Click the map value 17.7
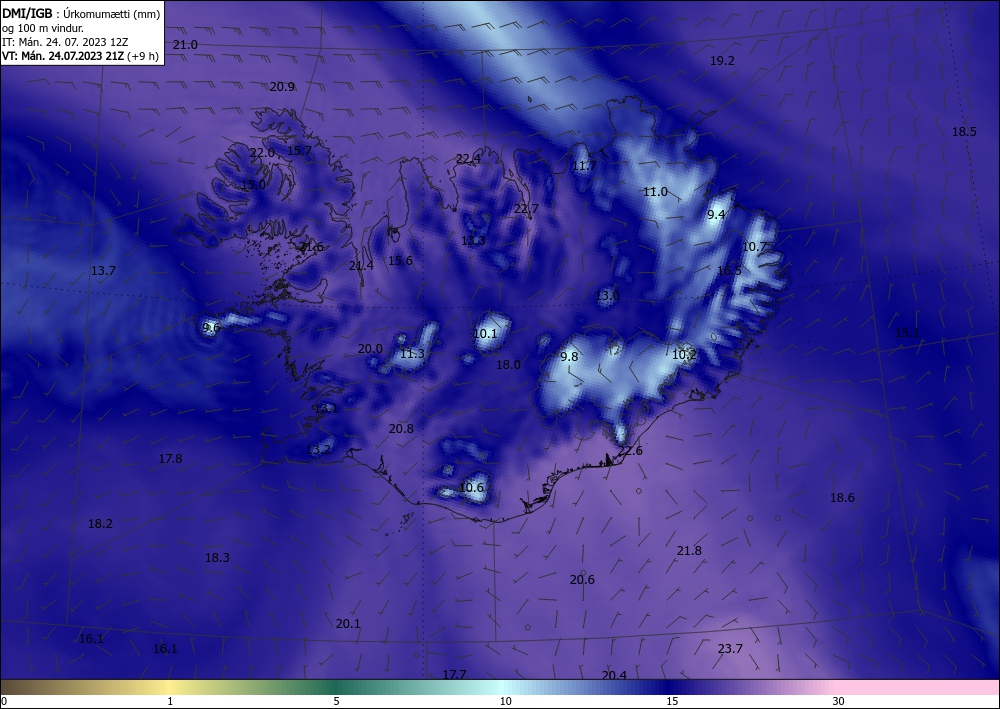Image resolution: width=1000 pixels, height=709 pixels. (454, 675)
